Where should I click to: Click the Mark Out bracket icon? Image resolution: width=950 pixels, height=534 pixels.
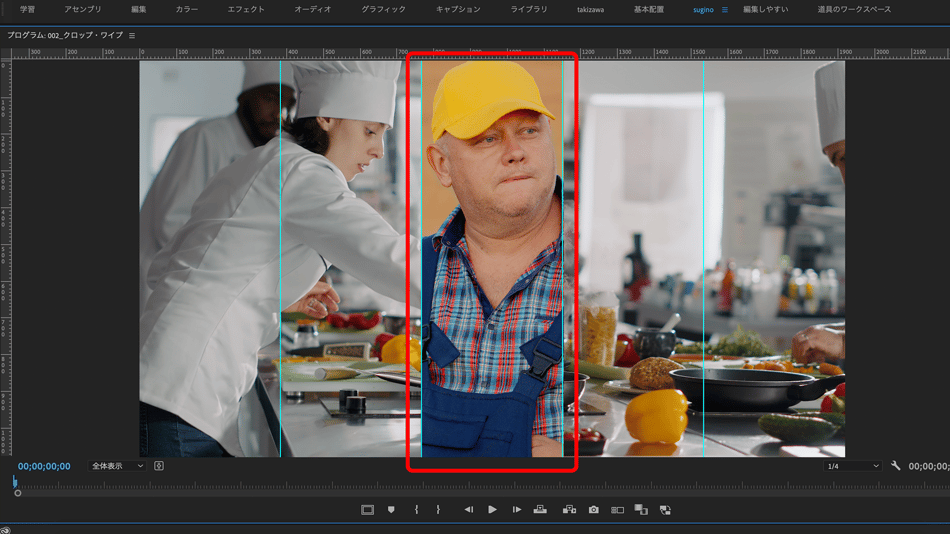click(x=438, y=510)
